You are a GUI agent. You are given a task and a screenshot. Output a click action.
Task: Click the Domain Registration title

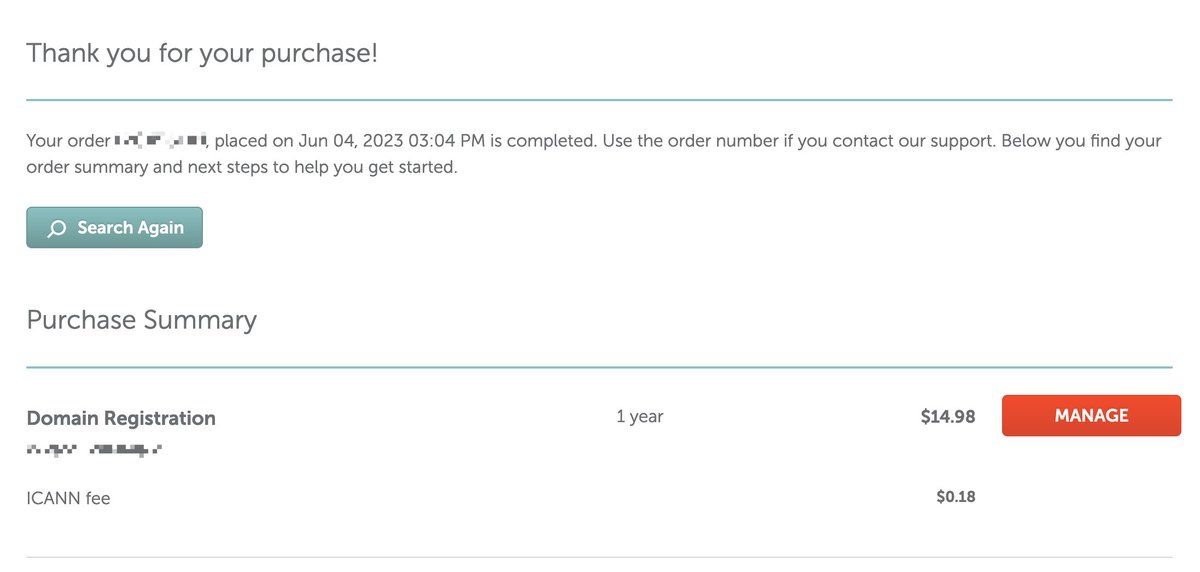click(x=121, y=418)
